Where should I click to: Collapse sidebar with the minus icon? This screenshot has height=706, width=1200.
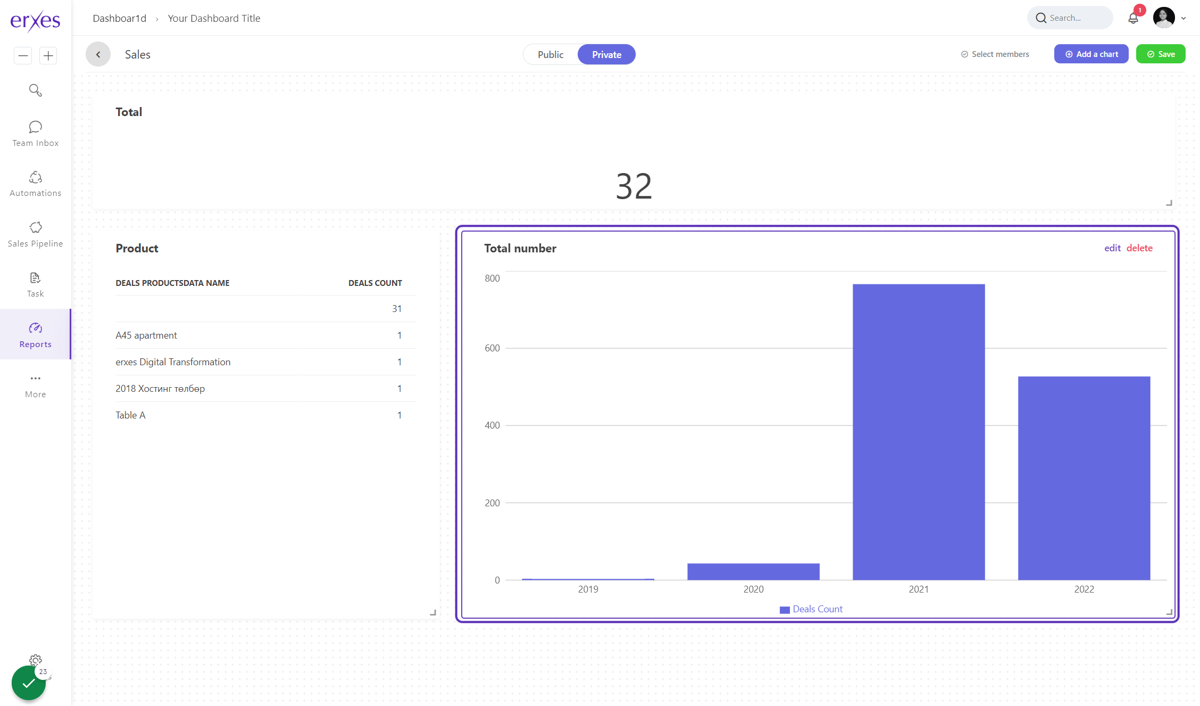click(23, 56)
